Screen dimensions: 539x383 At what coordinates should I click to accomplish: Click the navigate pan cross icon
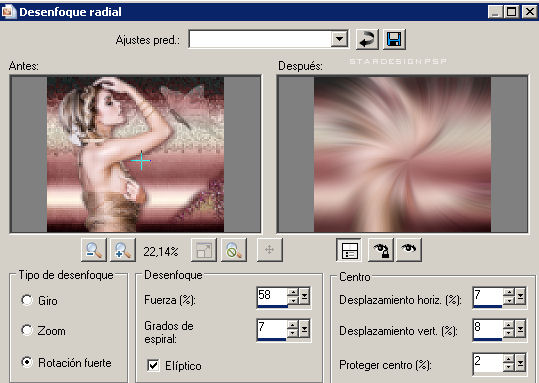click(270, 250)
